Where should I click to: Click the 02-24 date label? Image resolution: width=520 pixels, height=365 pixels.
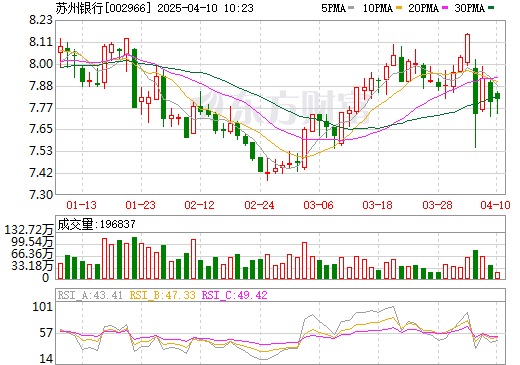(x=259, y=205)
